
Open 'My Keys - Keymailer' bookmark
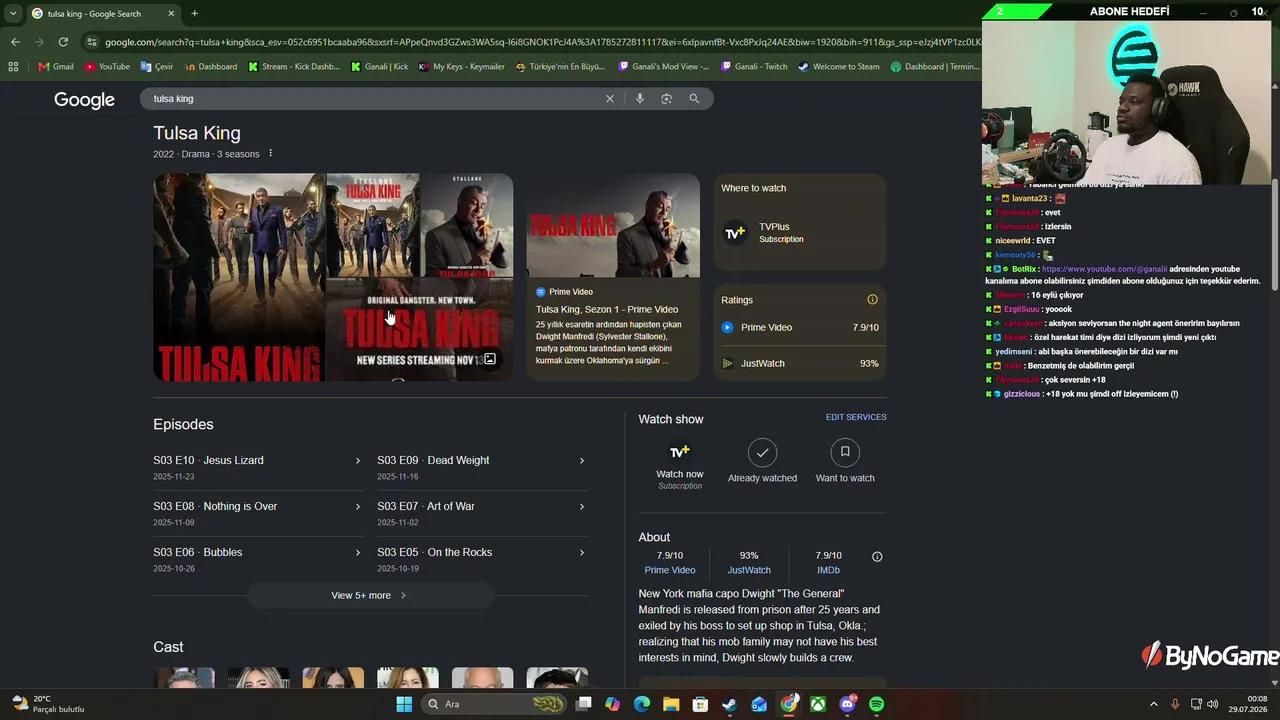pos(462,67)
